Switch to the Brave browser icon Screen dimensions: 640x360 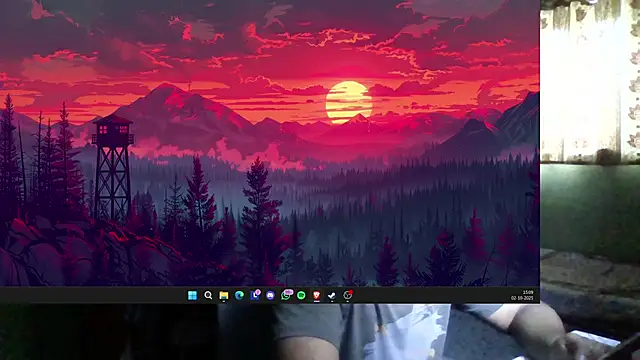point(316,295)
